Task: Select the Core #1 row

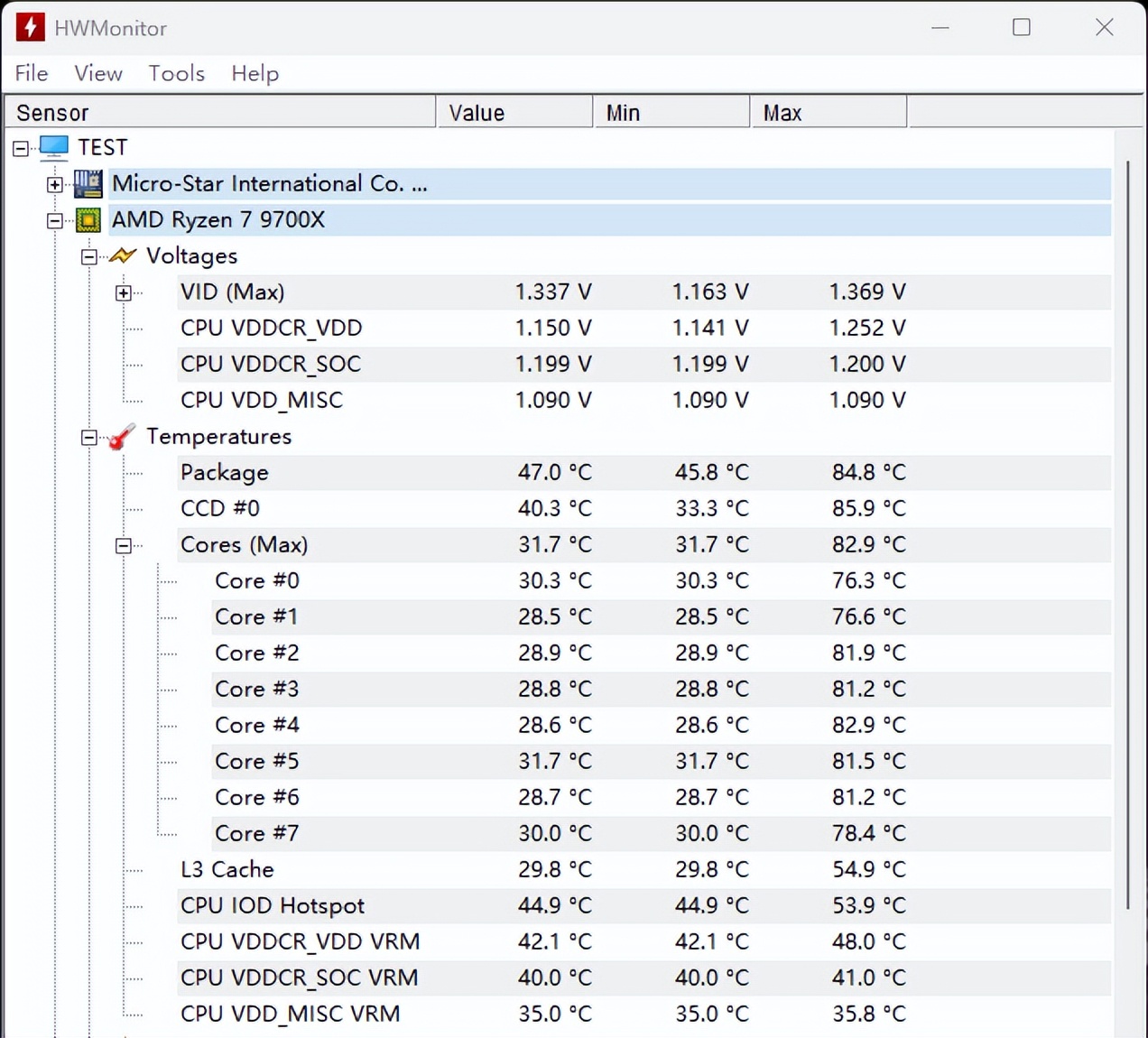Action: coord(662,617)
